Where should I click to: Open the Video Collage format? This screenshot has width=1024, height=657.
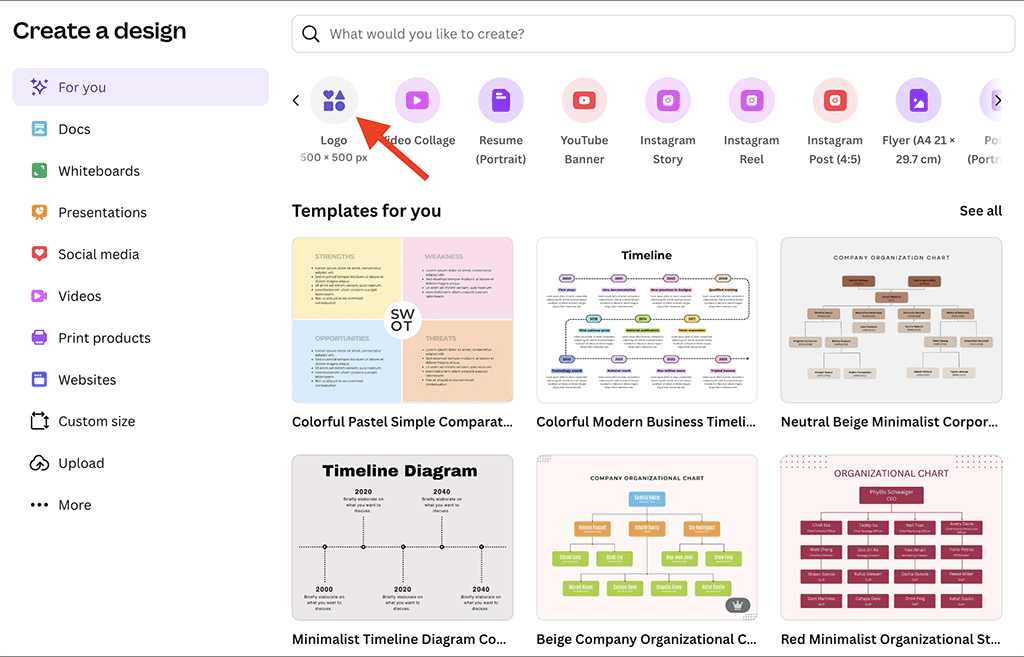[417, 100]
